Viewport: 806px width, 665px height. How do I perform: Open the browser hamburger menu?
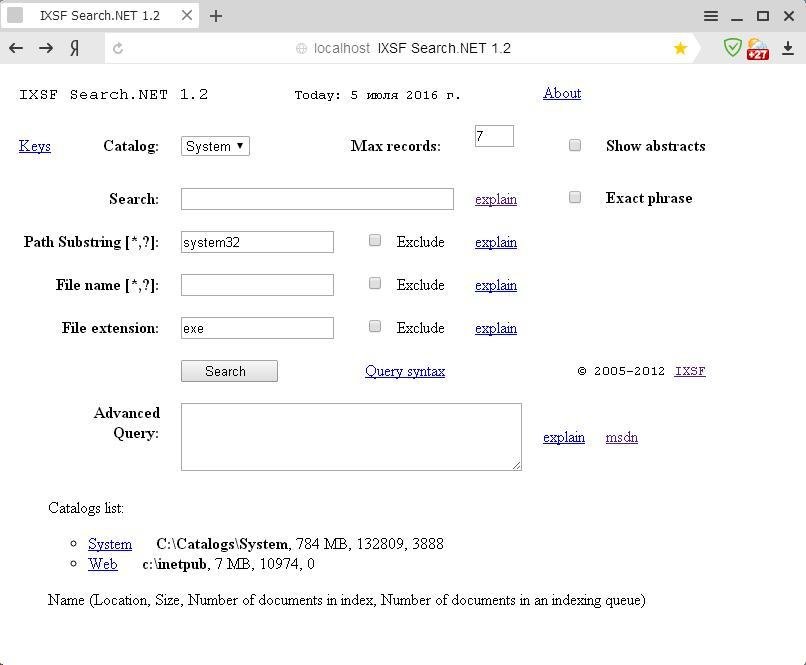click(711, 16)
